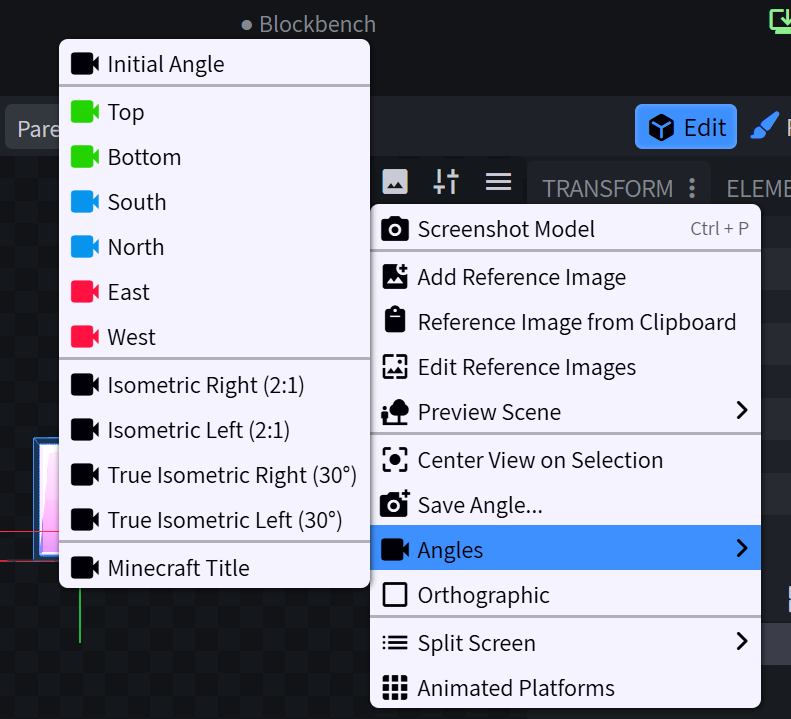This screenshot has width=791, height=719.
Task: Open the sliders settings icon
Action: point(446,182)
